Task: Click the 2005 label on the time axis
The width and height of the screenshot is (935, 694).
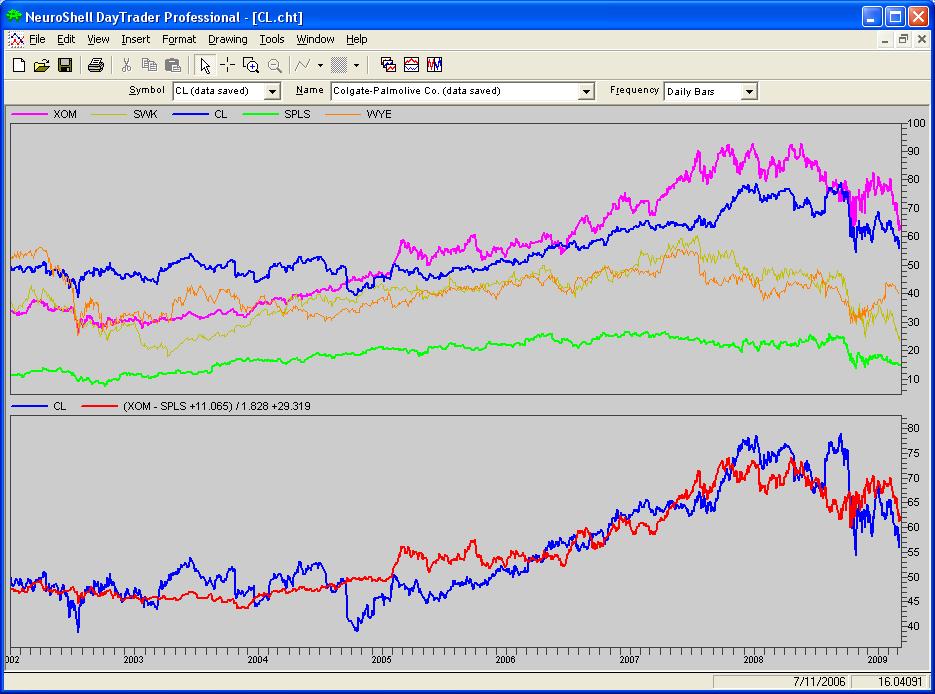Action: pos(382,659)
